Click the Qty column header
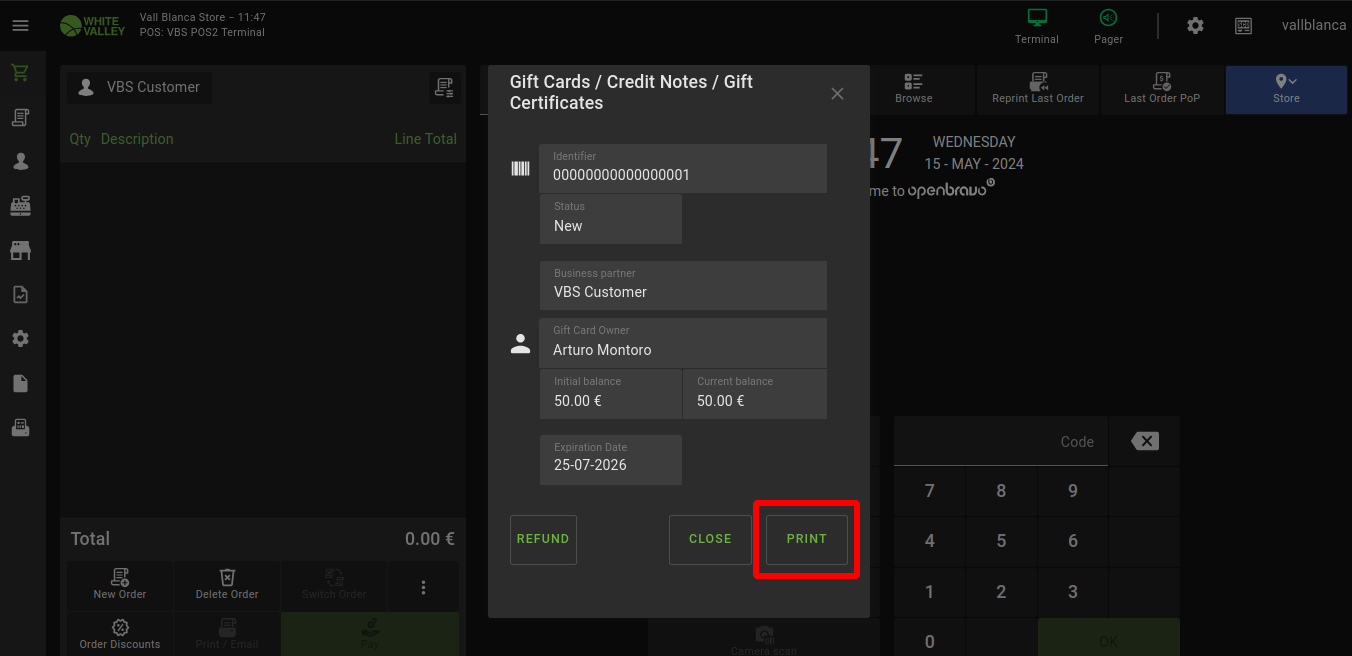 [80, 139]
